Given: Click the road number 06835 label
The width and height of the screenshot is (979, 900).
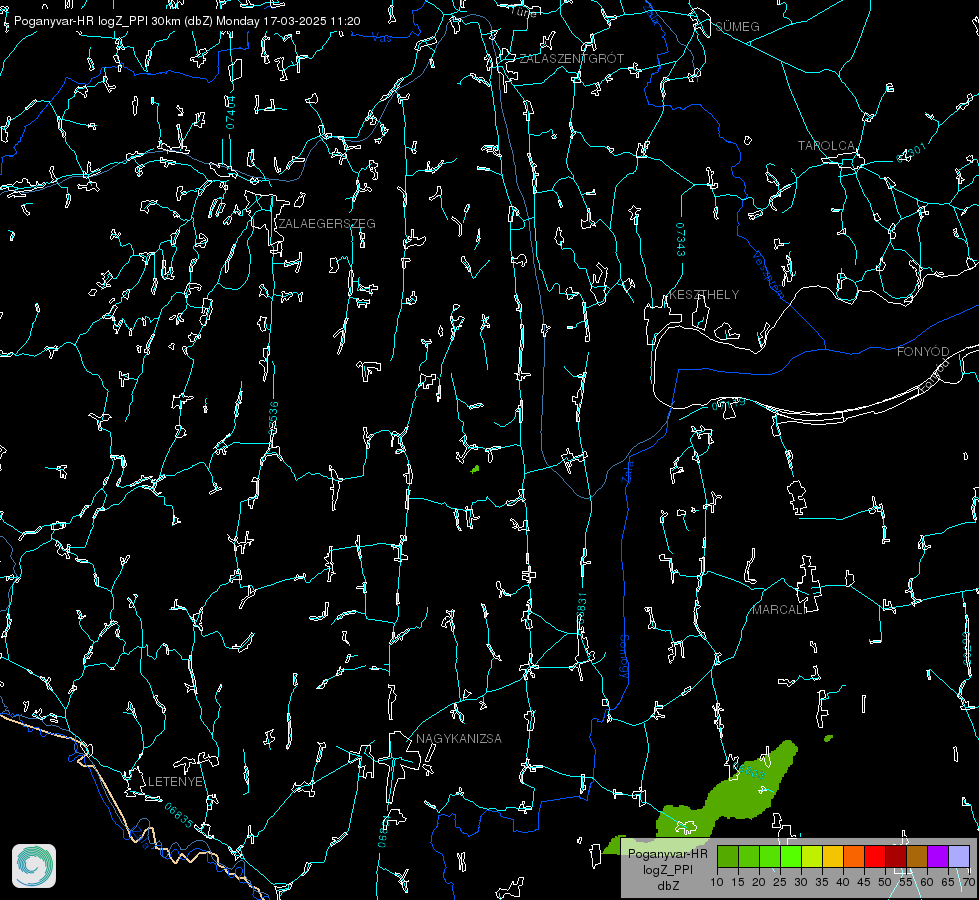Looking at the screenshot, I should [x=179, y=815].
